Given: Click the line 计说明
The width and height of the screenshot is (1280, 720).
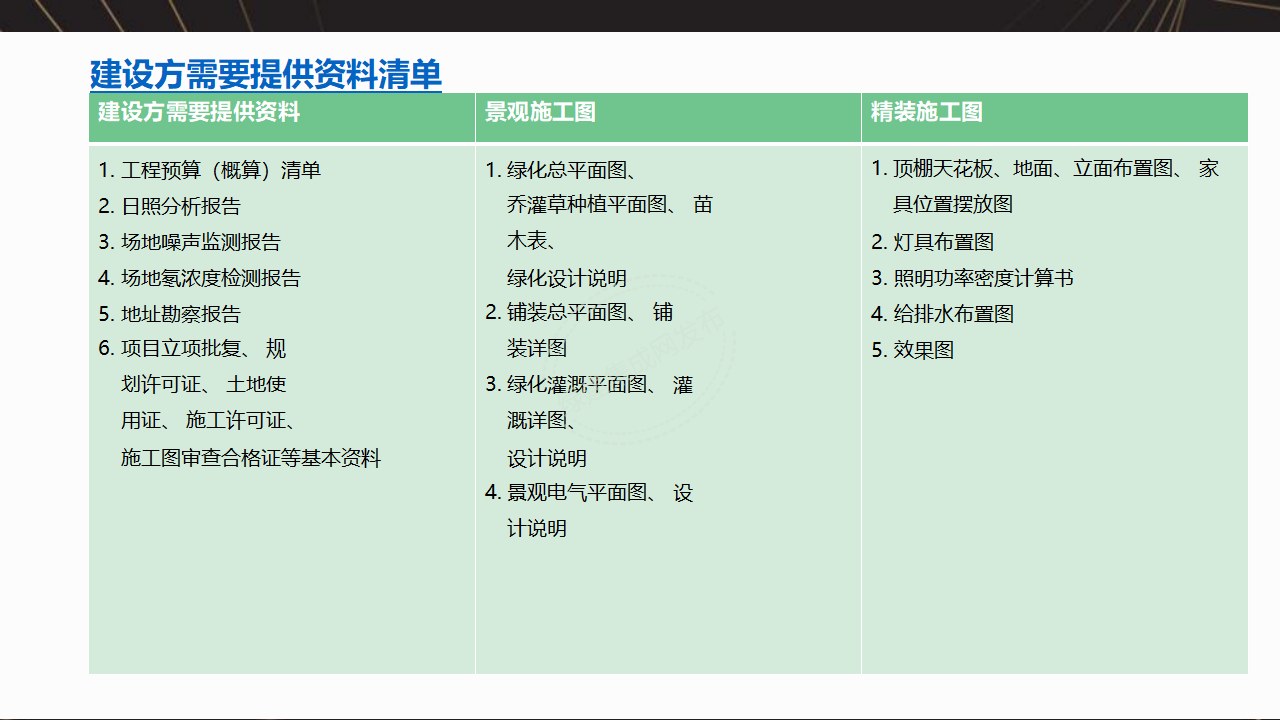Looking at the screenshot, I should click(537, 528).
